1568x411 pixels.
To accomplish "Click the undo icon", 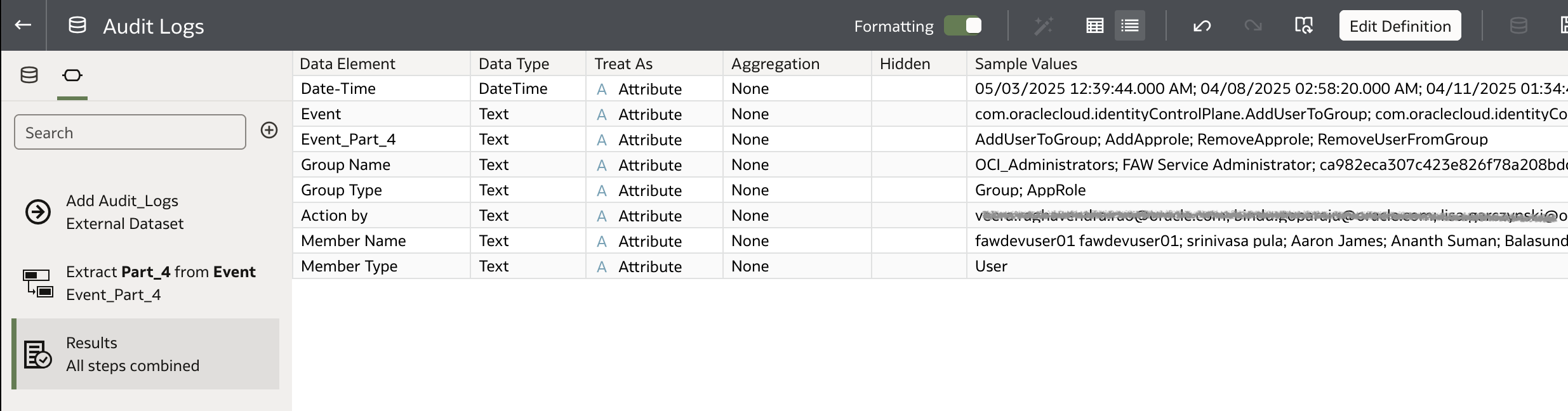I will point(1200,25).
